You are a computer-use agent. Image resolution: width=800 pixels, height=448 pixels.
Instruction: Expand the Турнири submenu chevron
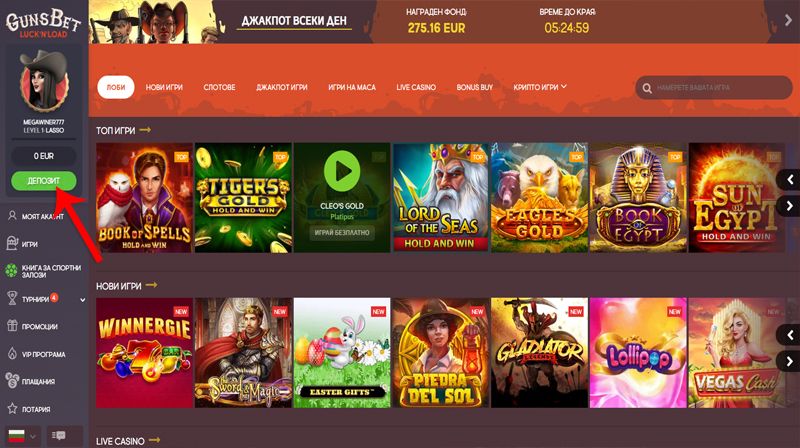pos(83,300)
